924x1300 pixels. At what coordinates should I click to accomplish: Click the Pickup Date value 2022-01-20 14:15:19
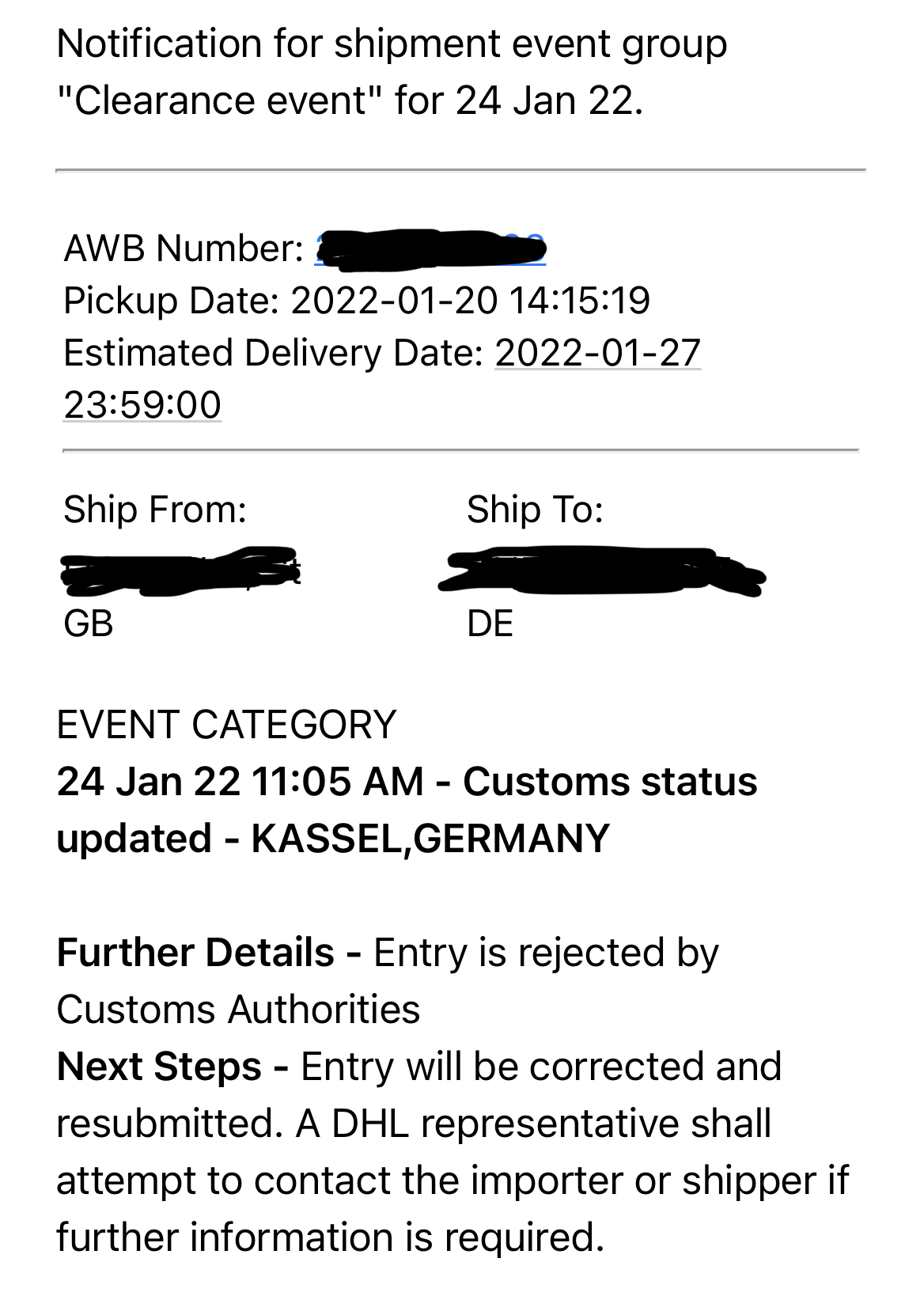[x=471, y=301]
